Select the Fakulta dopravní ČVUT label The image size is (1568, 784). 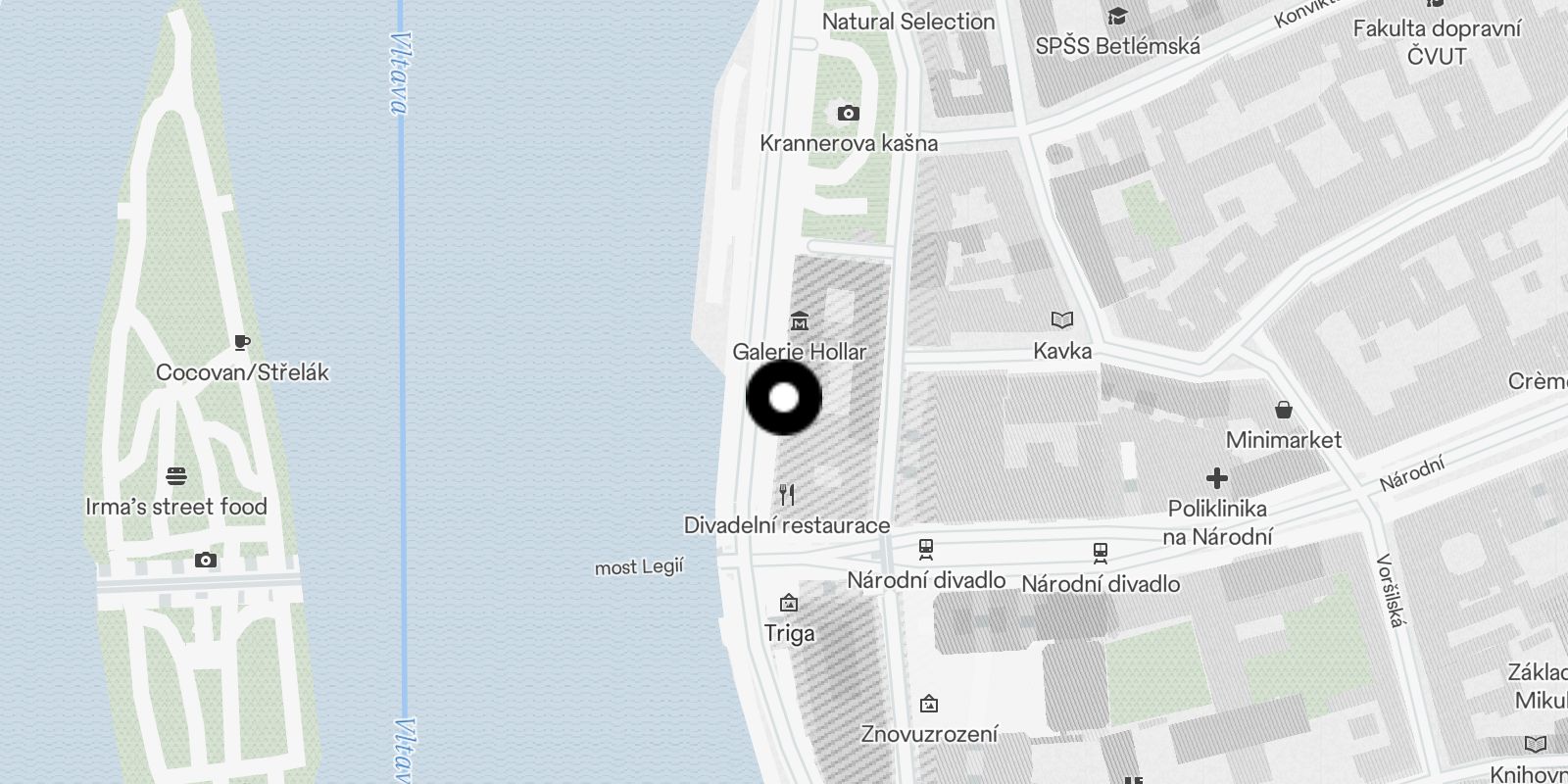(x=1437, y=42)
